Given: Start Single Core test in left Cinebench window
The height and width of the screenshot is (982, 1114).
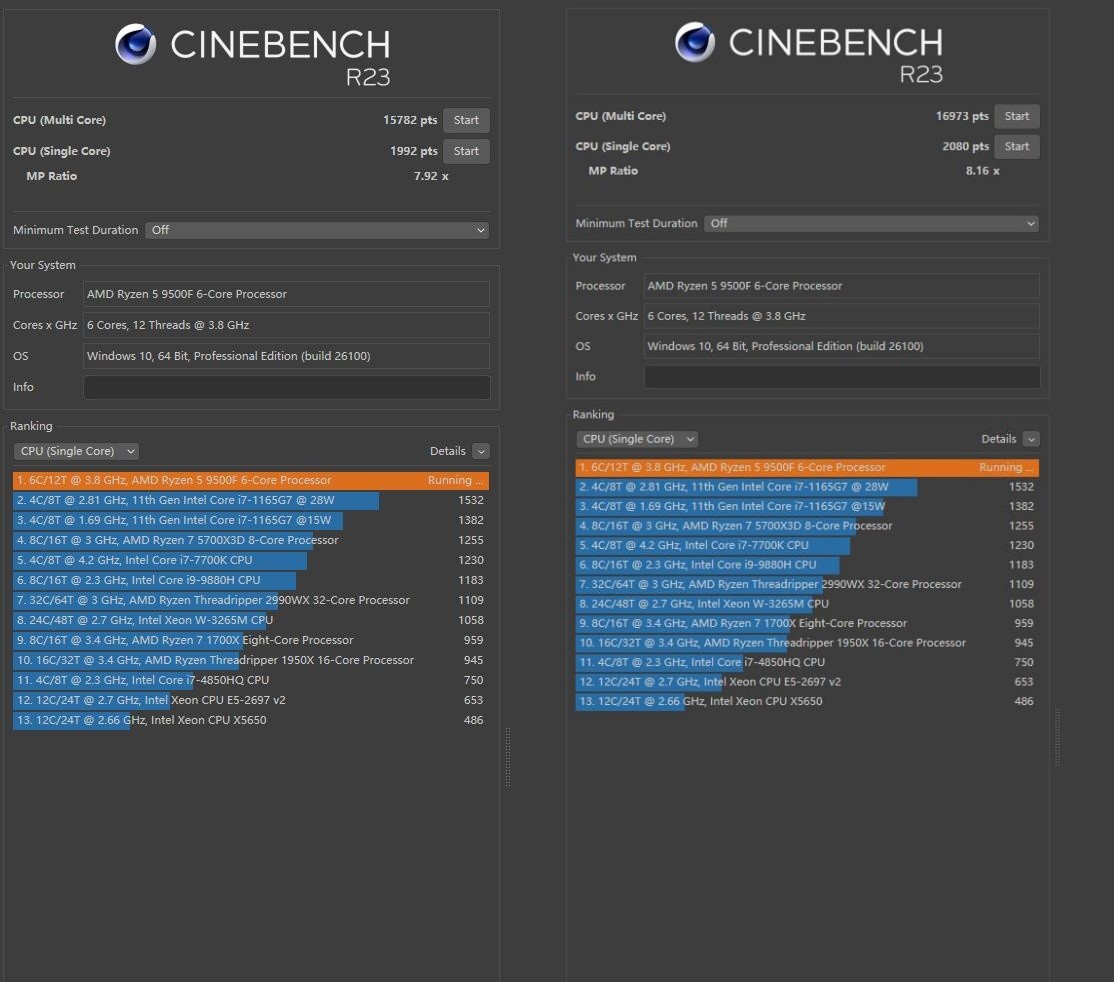Looking at the screenshot, I should click(466, 151).
